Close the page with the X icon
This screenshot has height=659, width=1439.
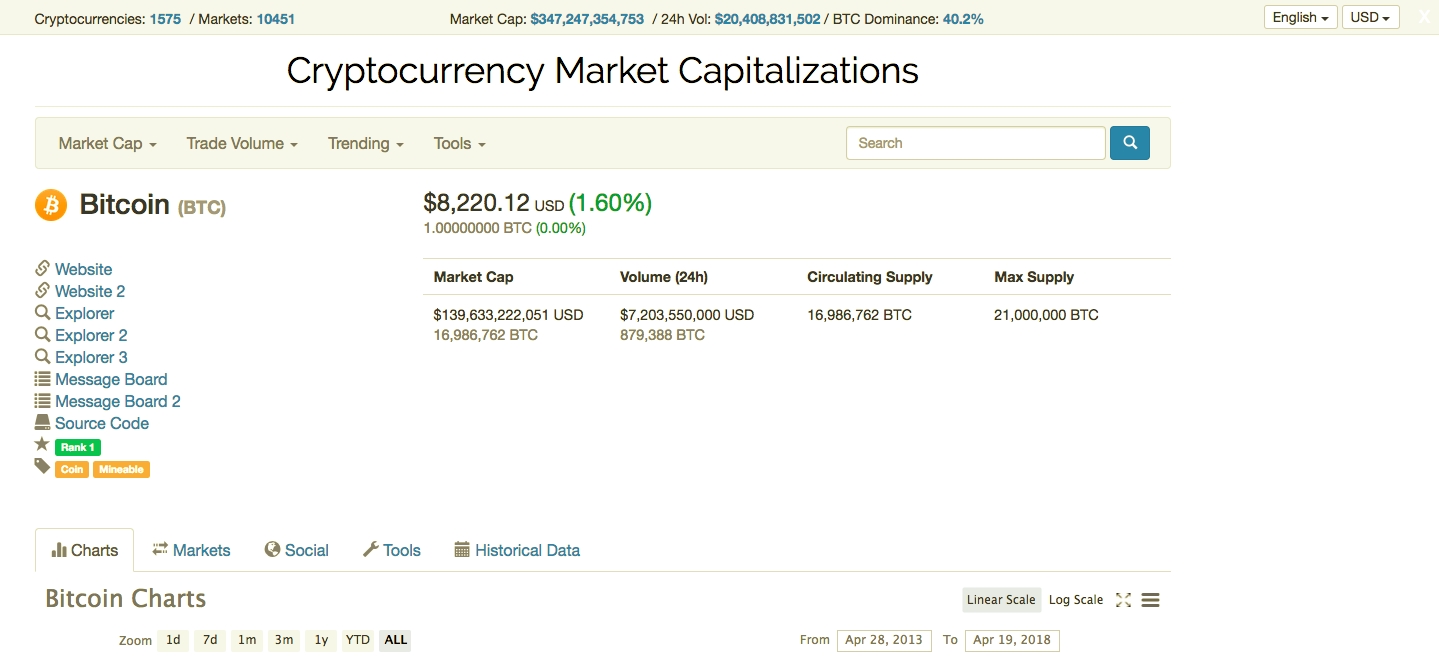[1425, 17]
